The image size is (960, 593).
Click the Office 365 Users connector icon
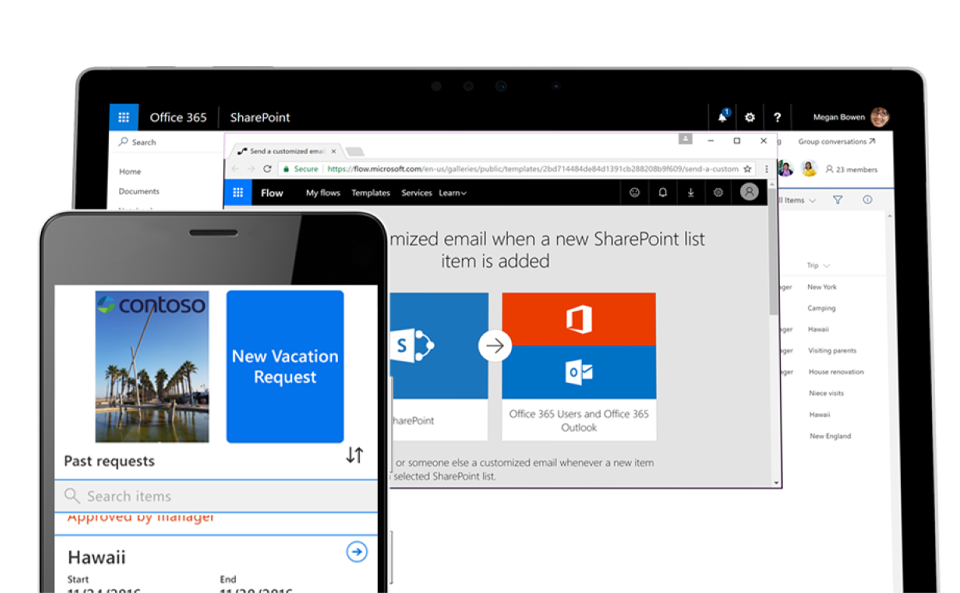(579, 319)
